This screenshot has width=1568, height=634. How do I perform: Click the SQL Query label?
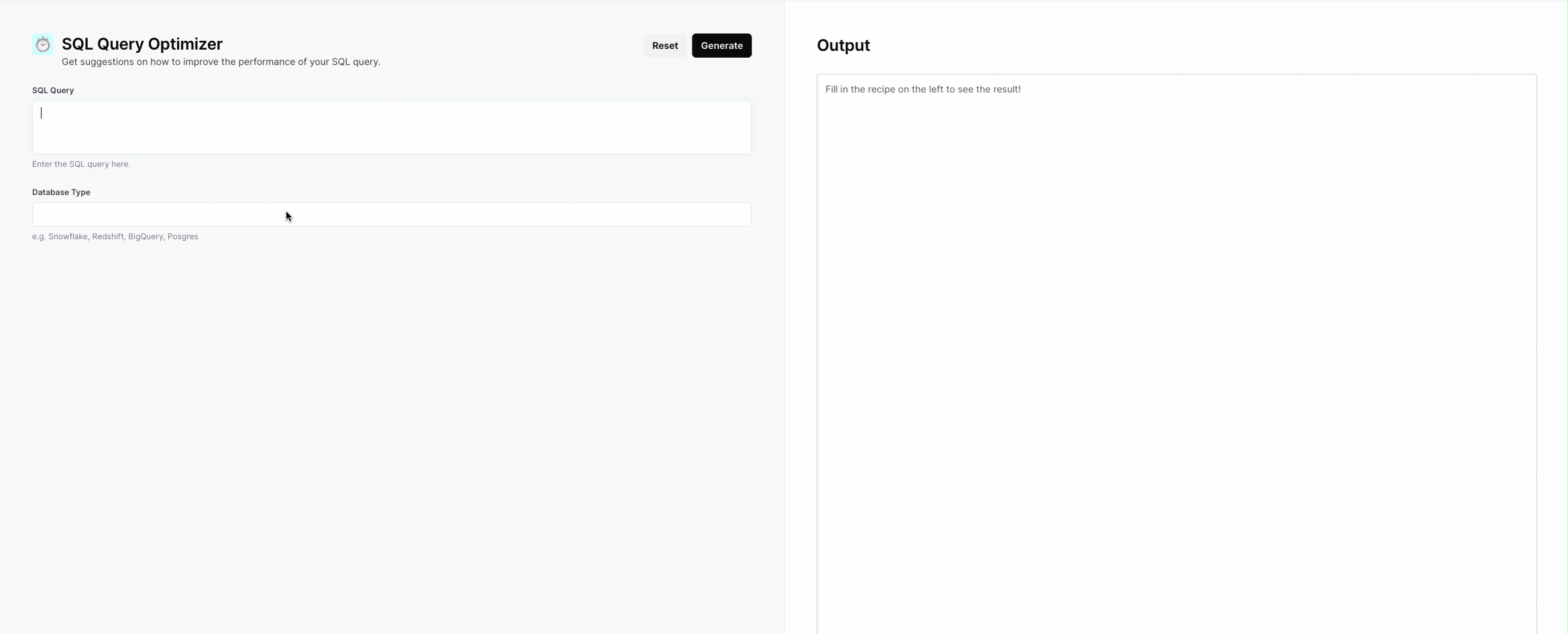point(53,90)
